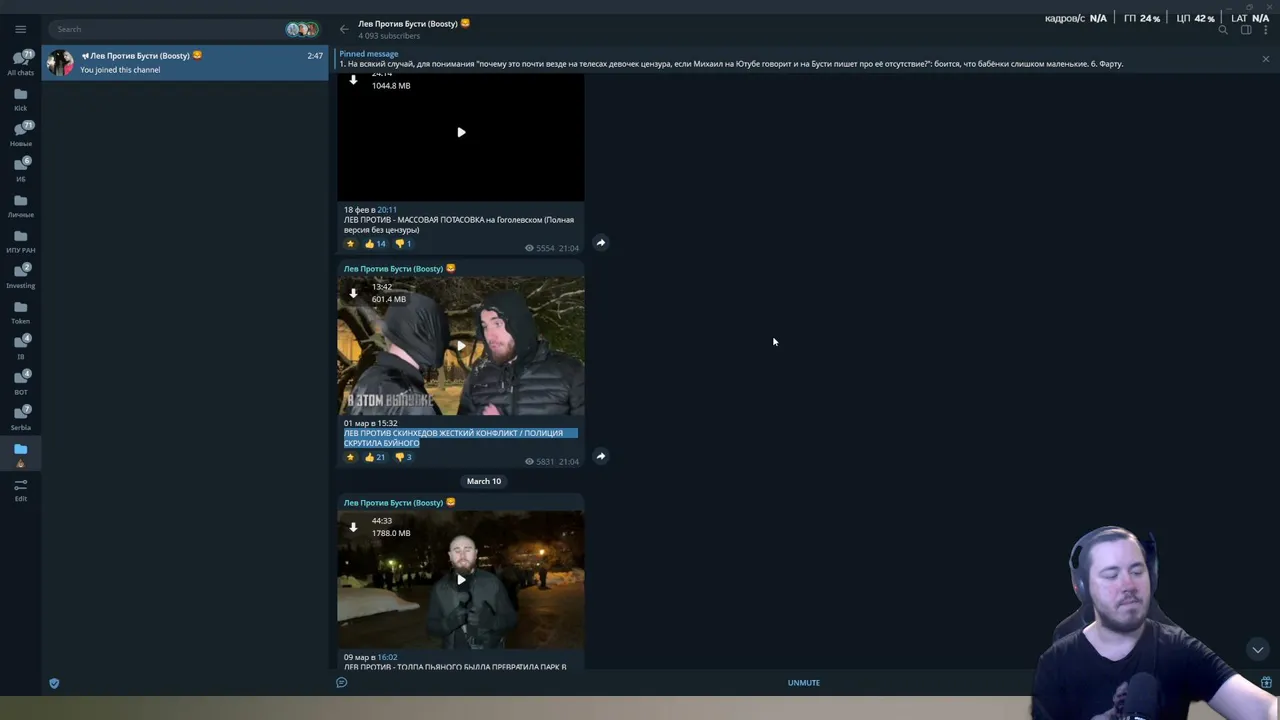
Task: Select the highlighted fire emoji folder
Action: (x=21, y=455)
